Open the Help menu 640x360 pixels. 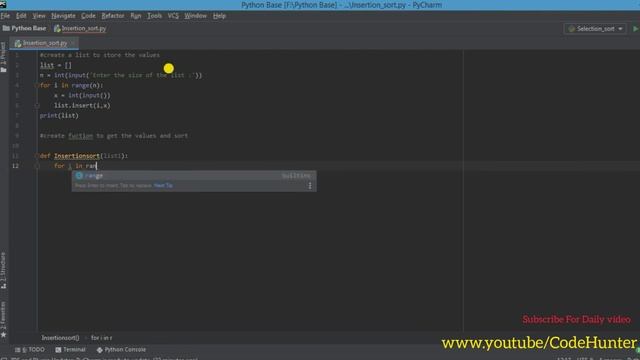[x=219, y=16]
